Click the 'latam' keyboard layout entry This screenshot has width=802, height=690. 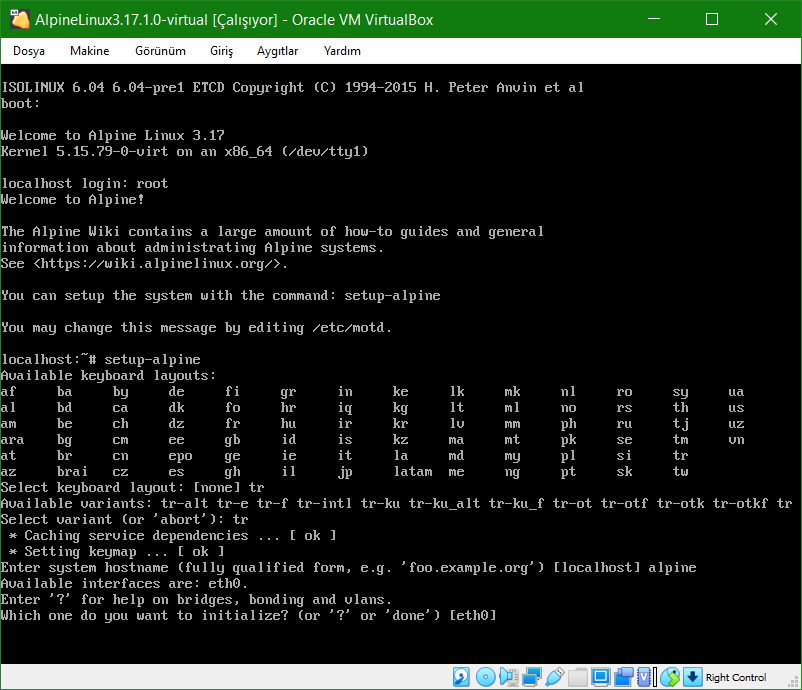tap(413, 471)
